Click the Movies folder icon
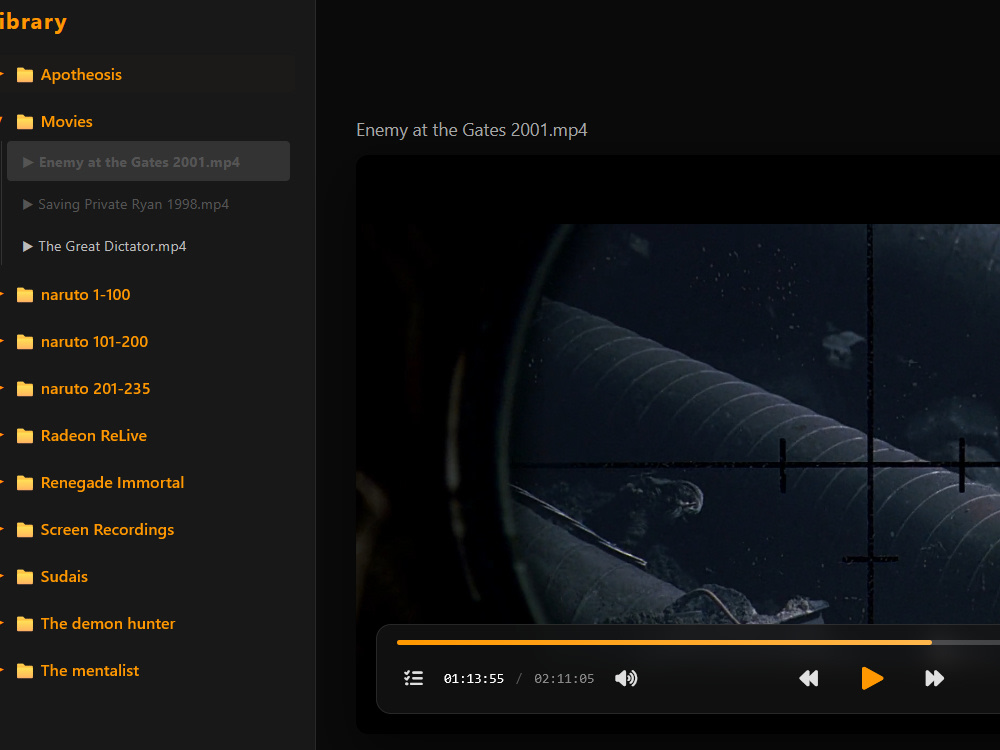 point(25,122)
